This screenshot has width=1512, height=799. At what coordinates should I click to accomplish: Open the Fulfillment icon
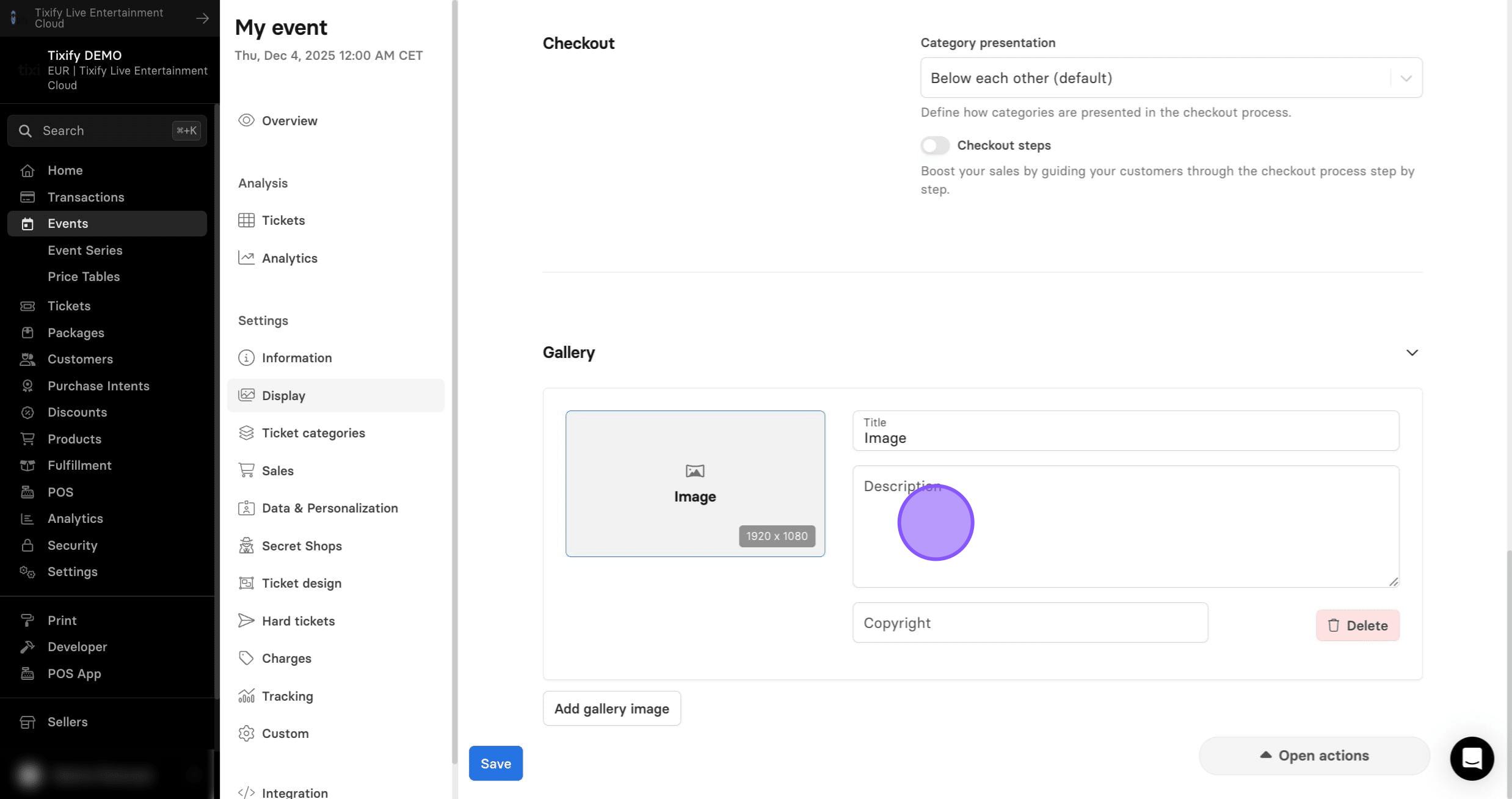pyautogui.click(x=27, y=465)
